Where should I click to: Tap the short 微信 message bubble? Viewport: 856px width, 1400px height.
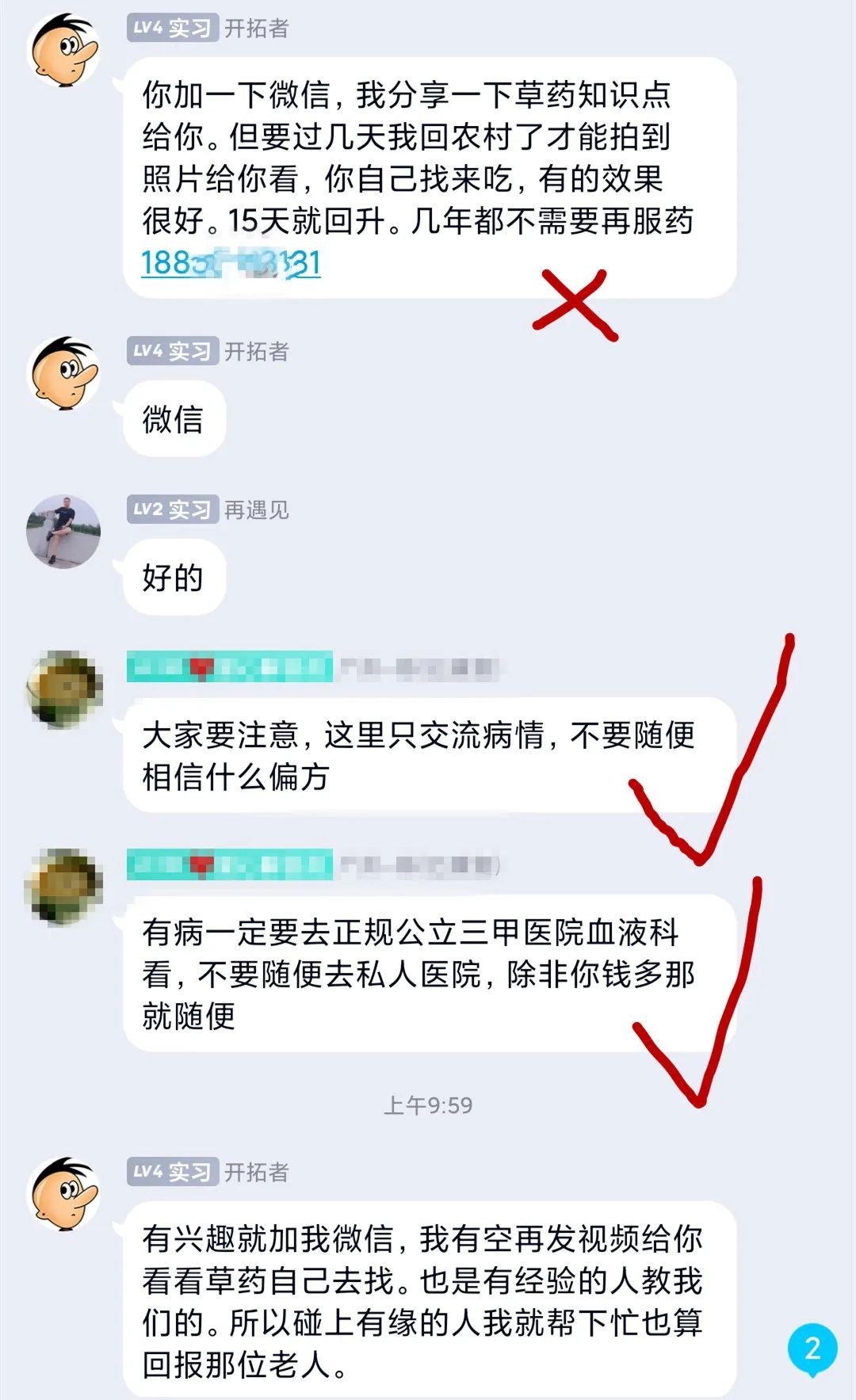click(174, 418)
